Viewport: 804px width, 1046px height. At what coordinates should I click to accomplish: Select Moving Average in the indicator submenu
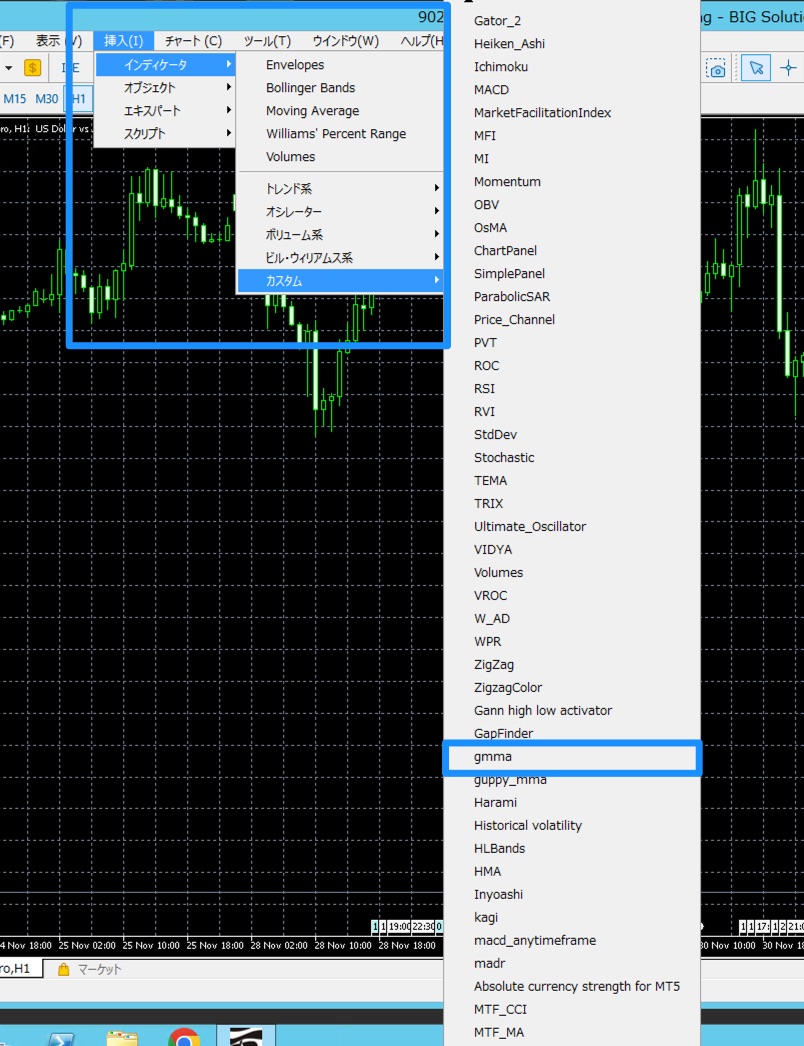[312, 111]
